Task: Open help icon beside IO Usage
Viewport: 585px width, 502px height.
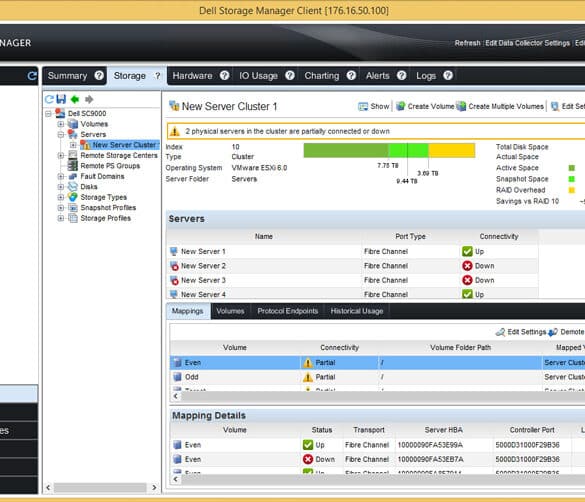Action: click(290, 76)
